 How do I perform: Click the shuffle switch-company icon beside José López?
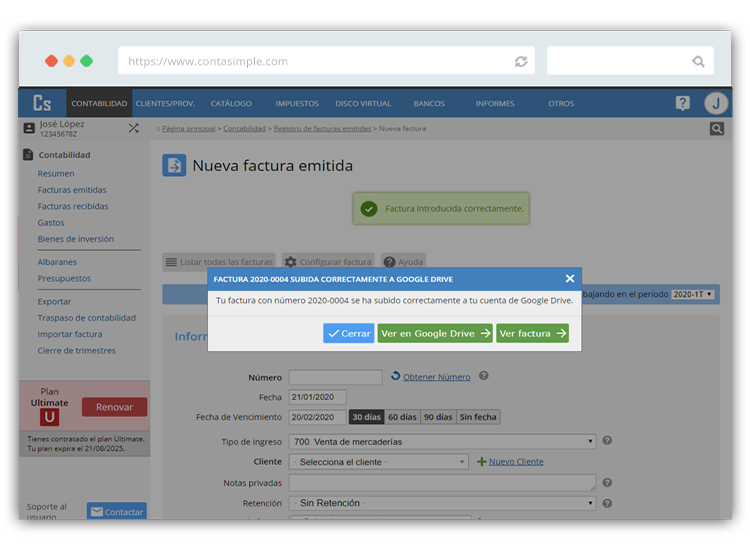133,128
